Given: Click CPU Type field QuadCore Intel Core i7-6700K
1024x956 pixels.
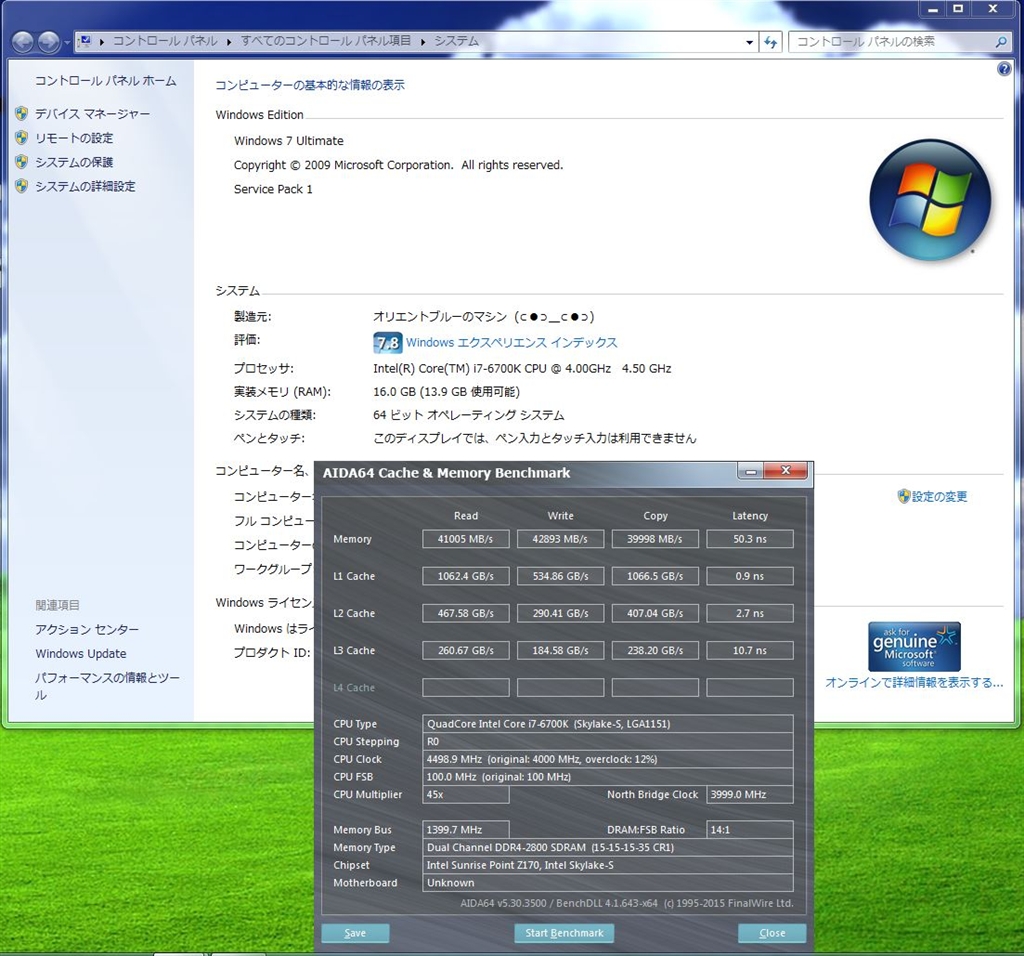Looking at the screenshot, I should pyautogui.click(x=608, y=724).
